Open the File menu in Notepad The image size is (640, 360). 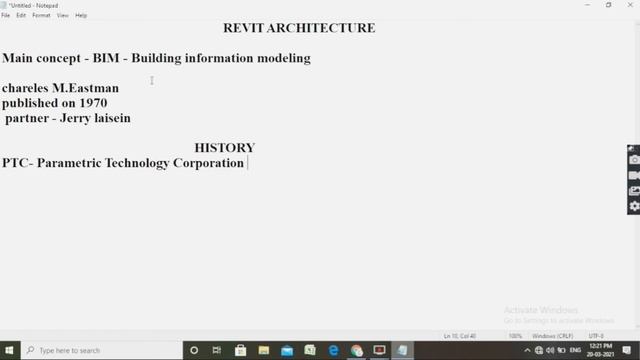[6, 16]
